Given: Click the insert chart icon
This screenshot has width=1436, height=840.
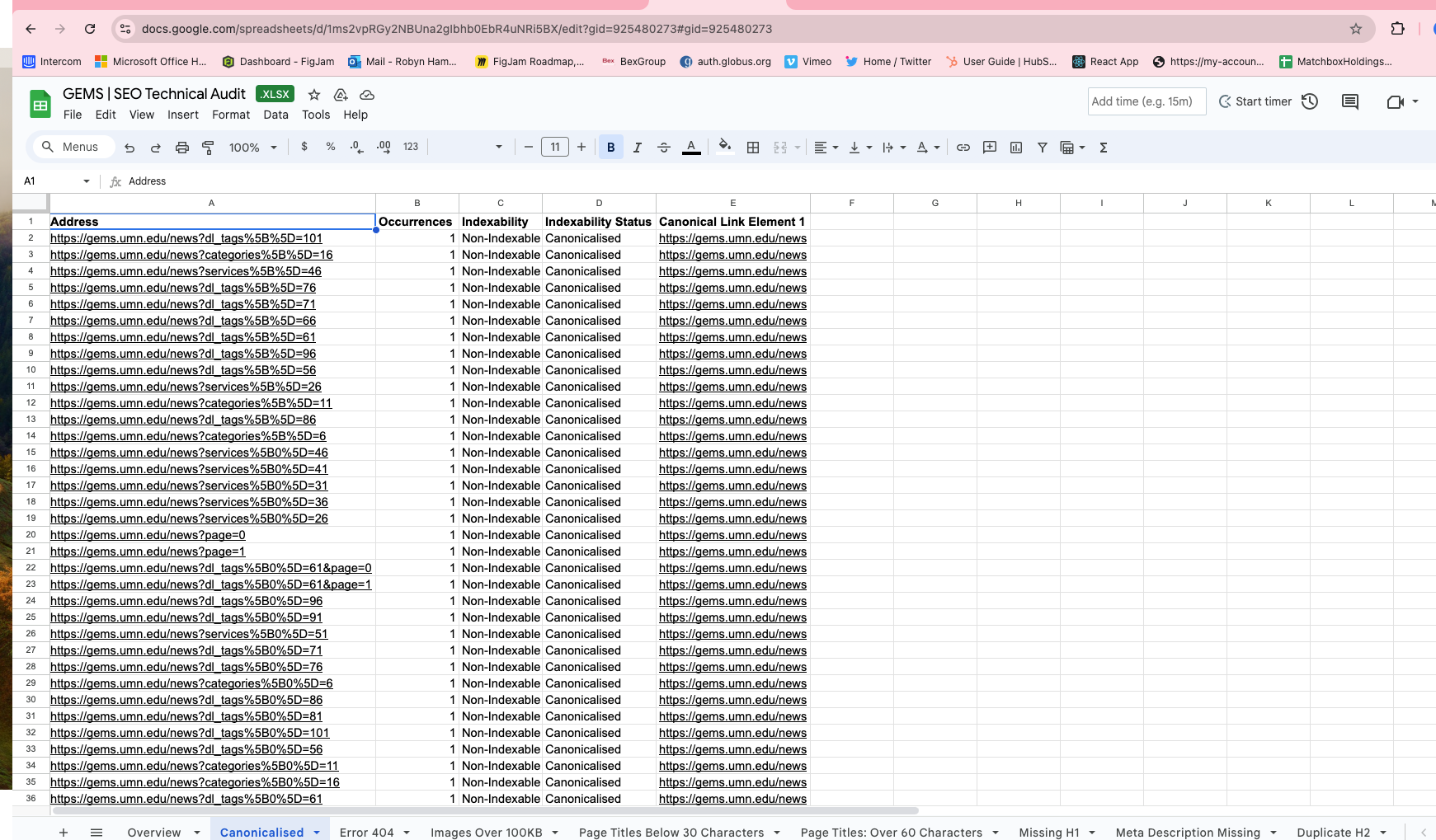Looking at the screenshot, I should pyautogui.click(x=1016, y=148).
